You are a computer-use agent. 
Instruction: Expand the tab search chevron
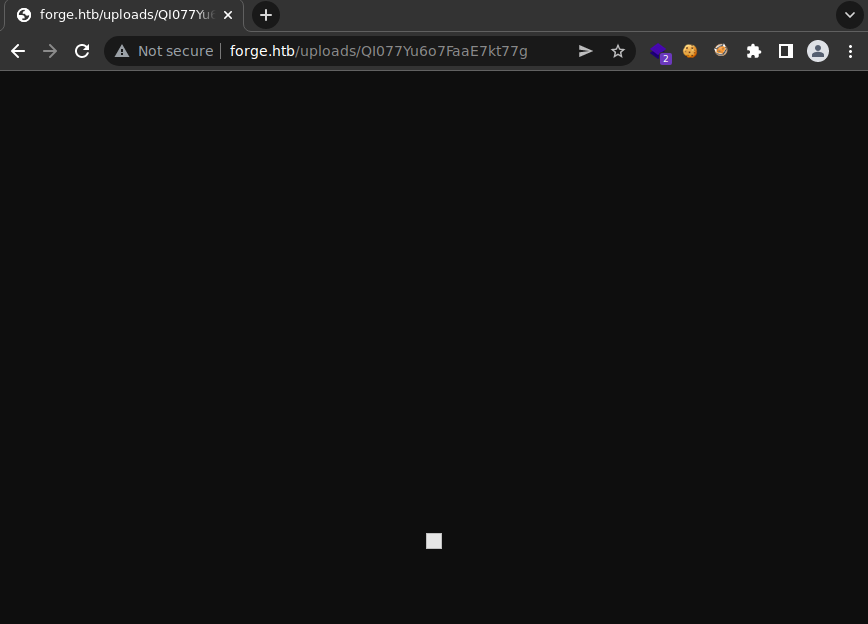pos(850,15)
